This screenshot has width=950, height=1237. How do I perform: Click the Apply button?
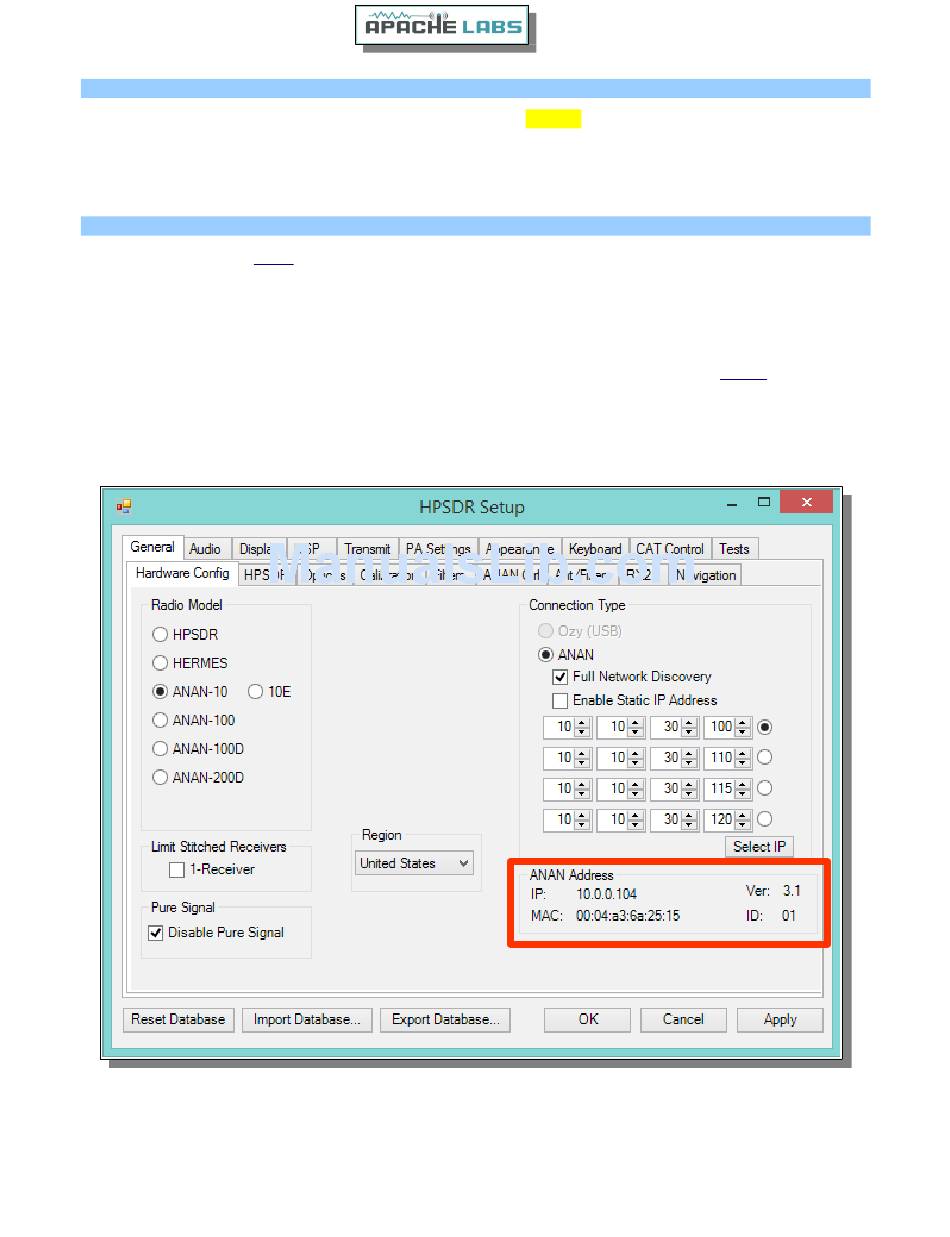pos(780,1020)
